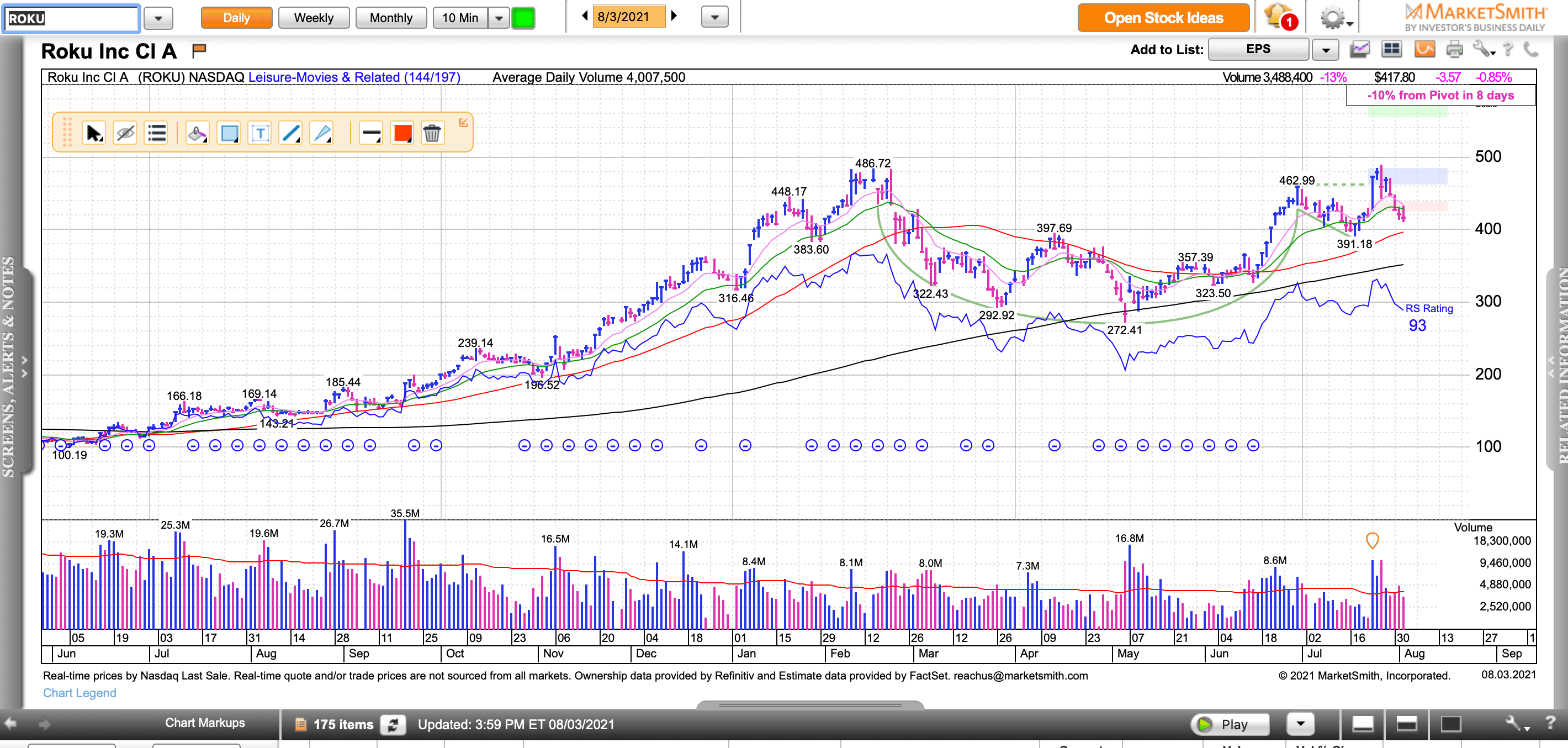Screen dimensions: 1568x748
Task: Select the arrow pointer markup tool
Action: click(94, 133)
